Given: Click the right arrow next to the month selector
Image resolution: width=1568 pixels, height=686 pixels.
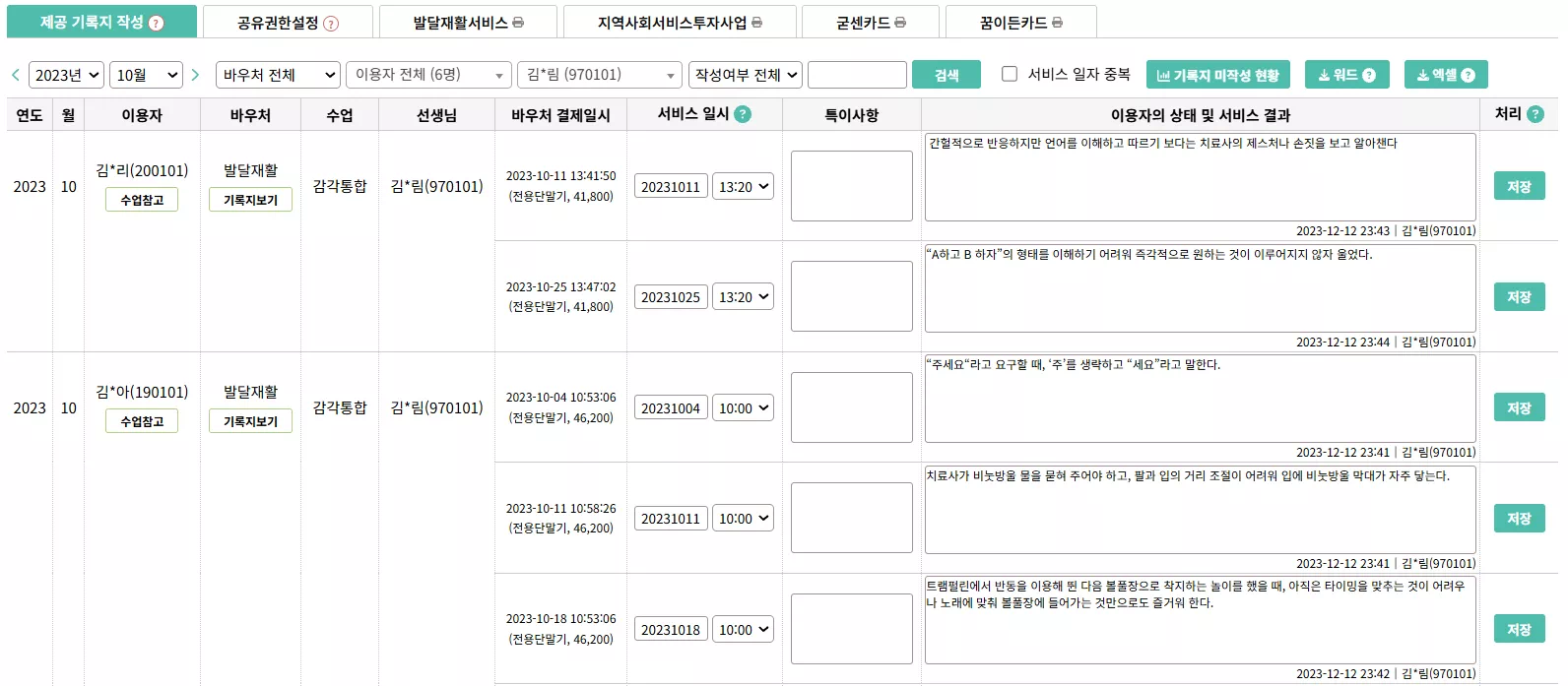Looking at the screenshot, I should (x=195, y=74).
